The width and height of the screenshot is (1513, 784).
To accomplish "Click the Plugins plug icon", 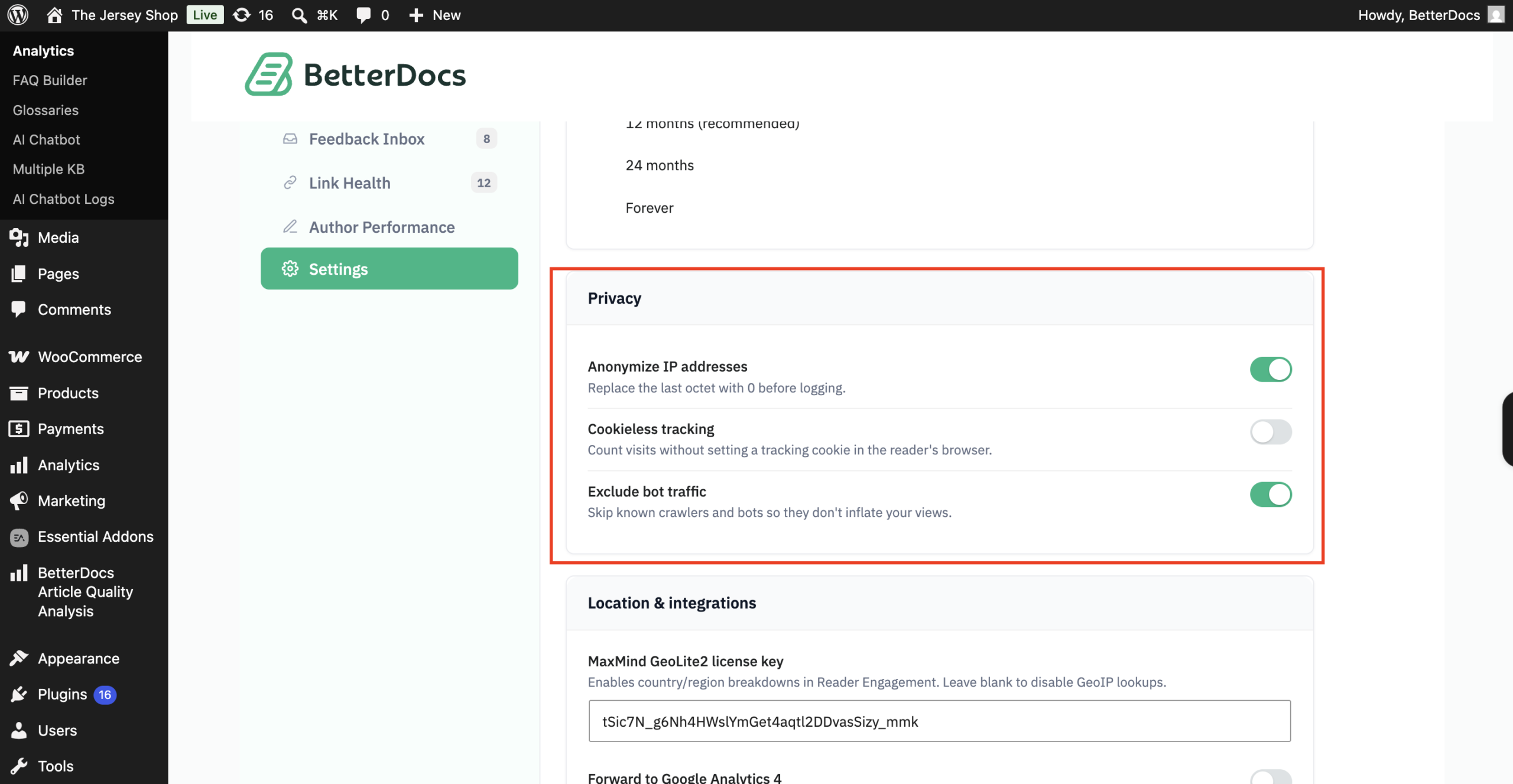I will tap(19, 694).
